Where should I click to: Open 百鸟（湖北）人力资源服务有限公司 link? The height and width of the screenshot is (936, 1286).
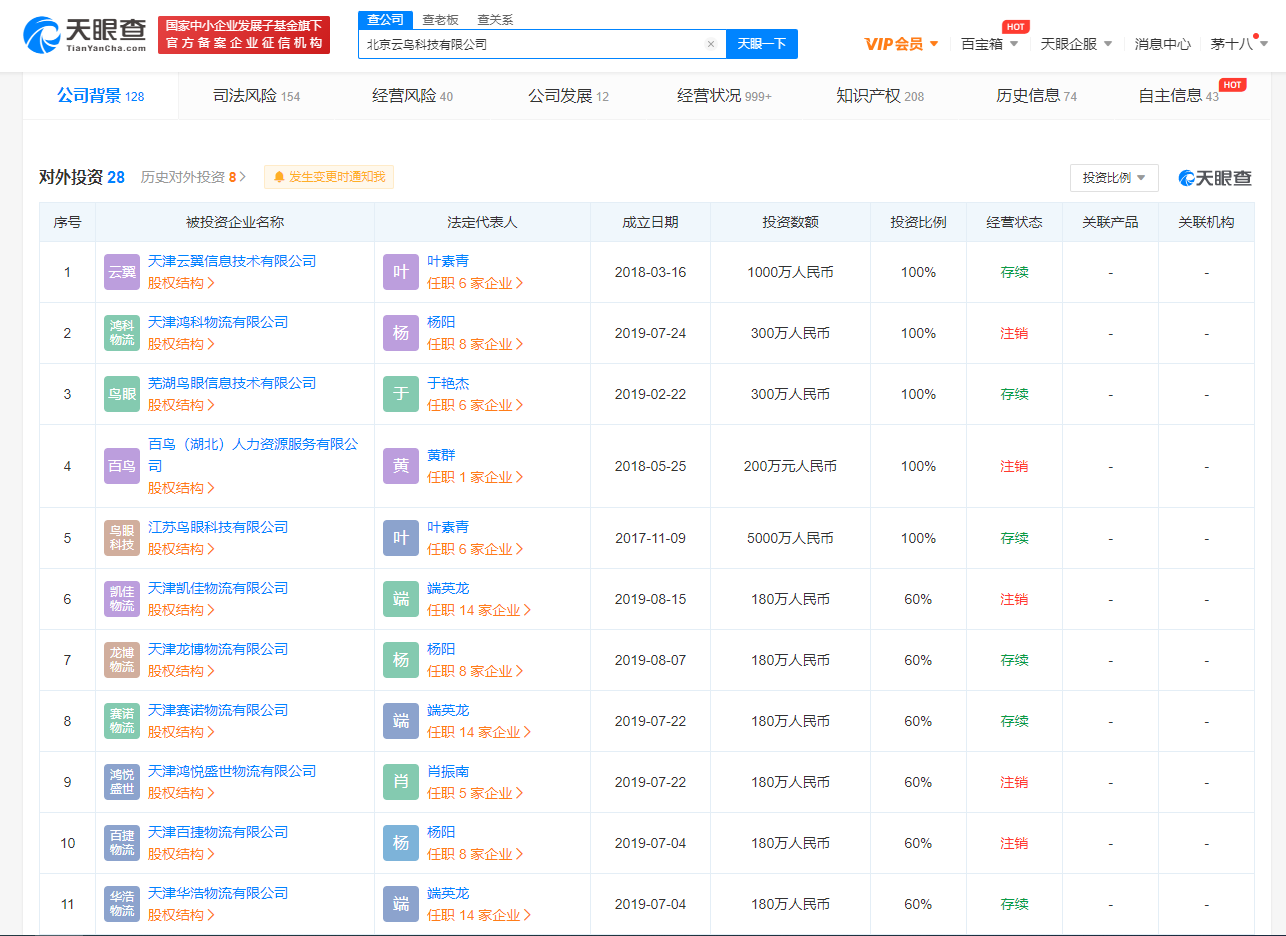tap(253, 455)
